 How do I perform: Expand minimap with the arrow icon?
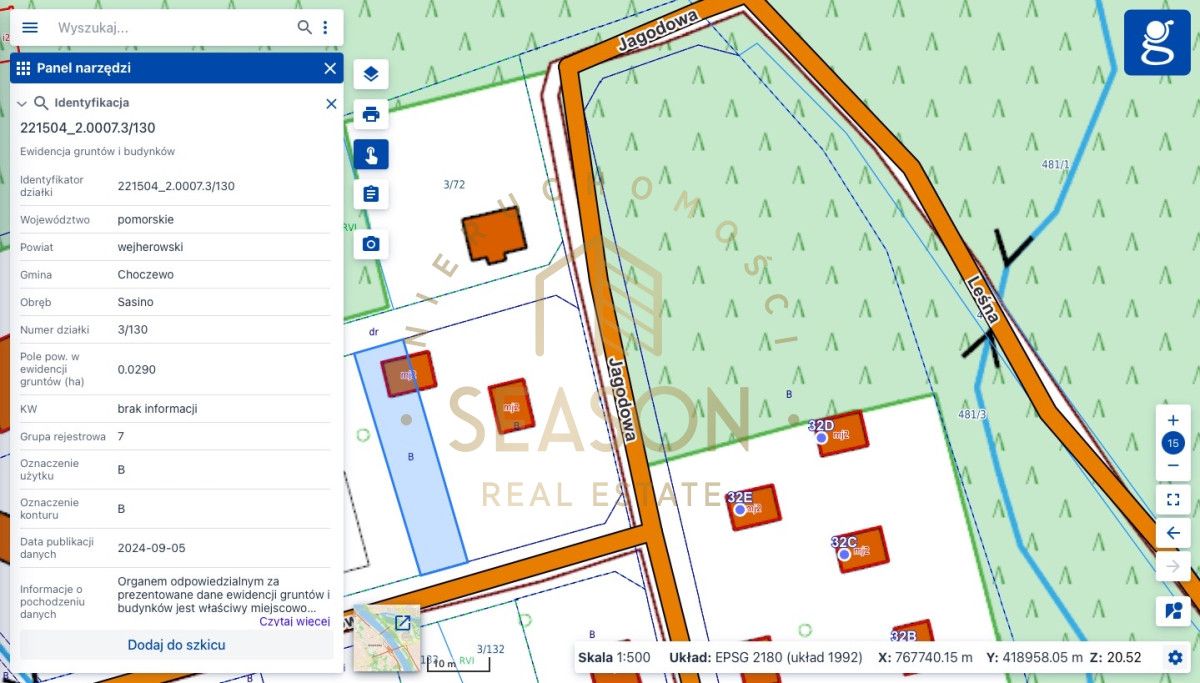click(403, 623)
